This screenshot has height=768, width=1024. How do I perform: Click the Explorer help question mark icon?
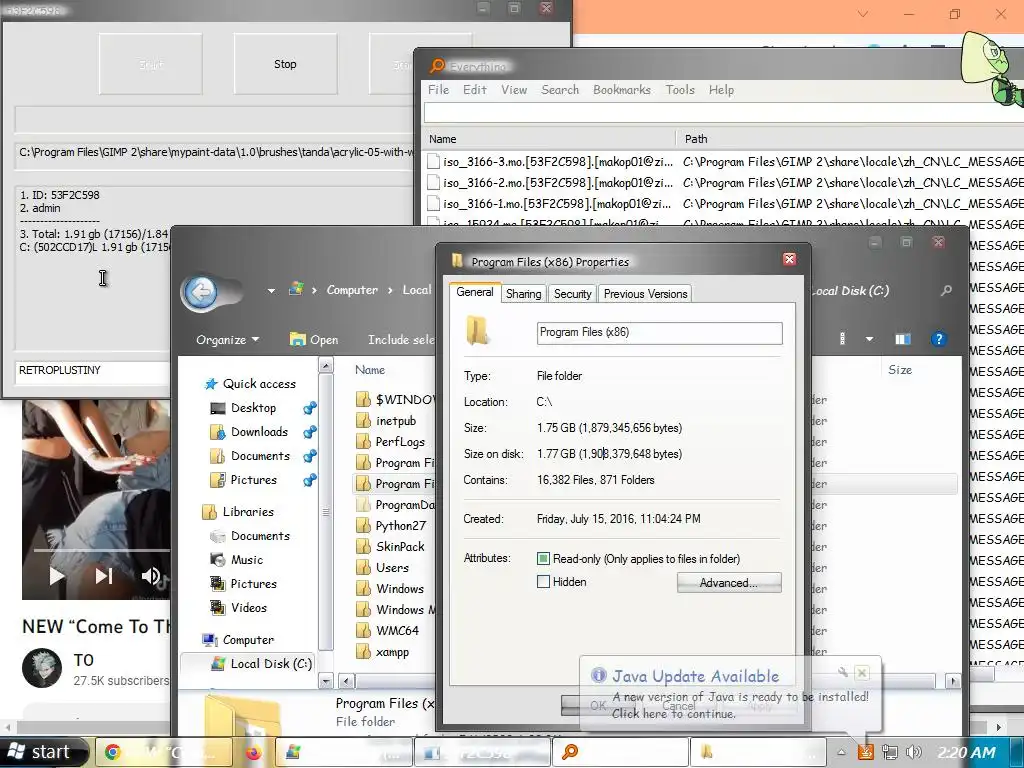[x=938, y=339]
